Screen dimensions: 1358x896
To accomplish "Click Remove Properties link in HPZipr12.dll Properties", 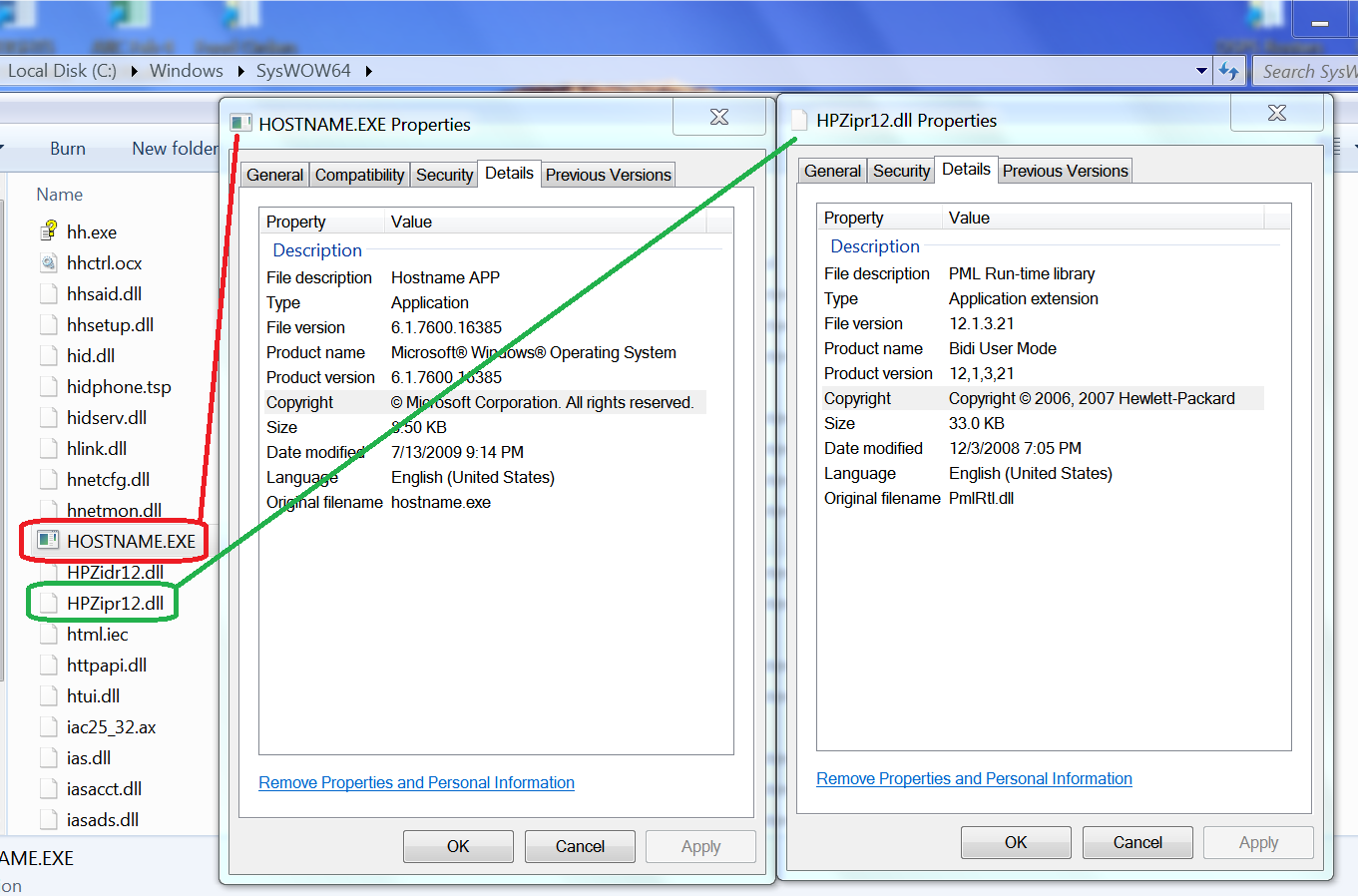I will [974, 778].
